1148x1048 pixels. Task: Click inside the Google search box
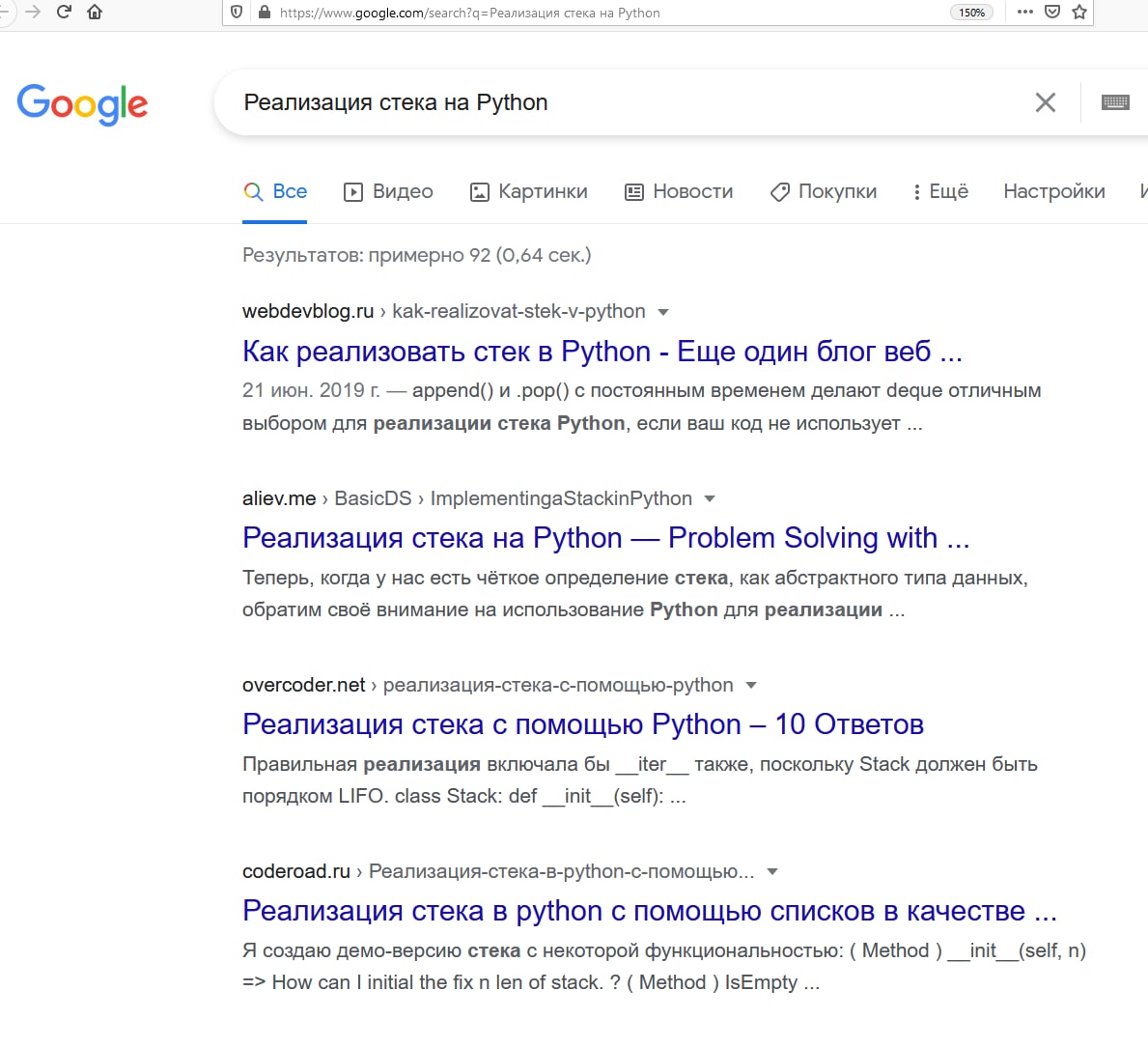[630, 102]
